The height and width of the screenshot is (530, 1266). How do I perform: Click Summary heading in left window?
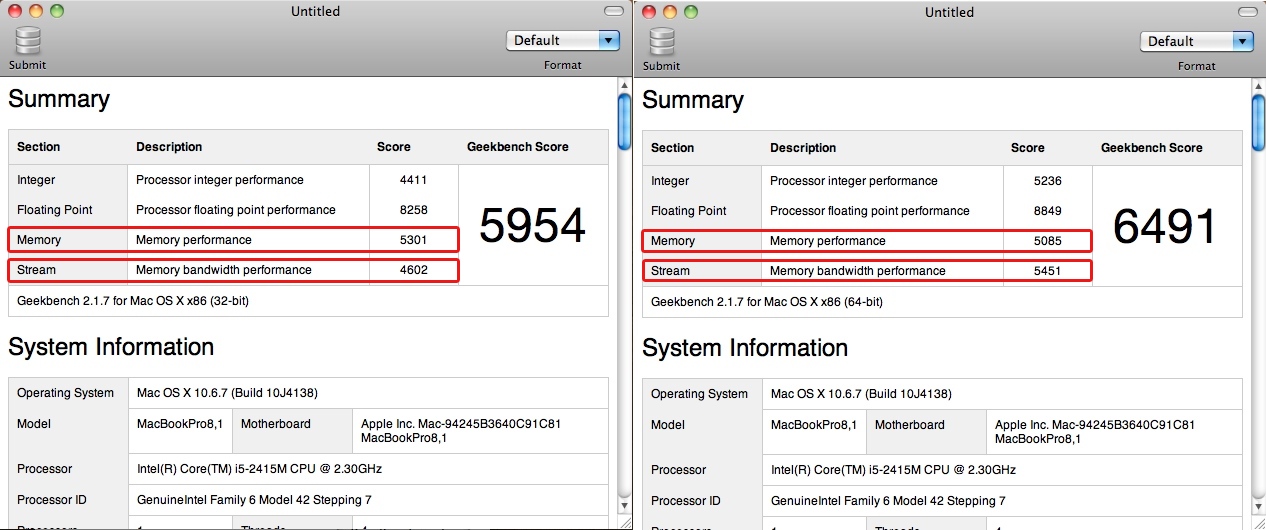[59, 99]
